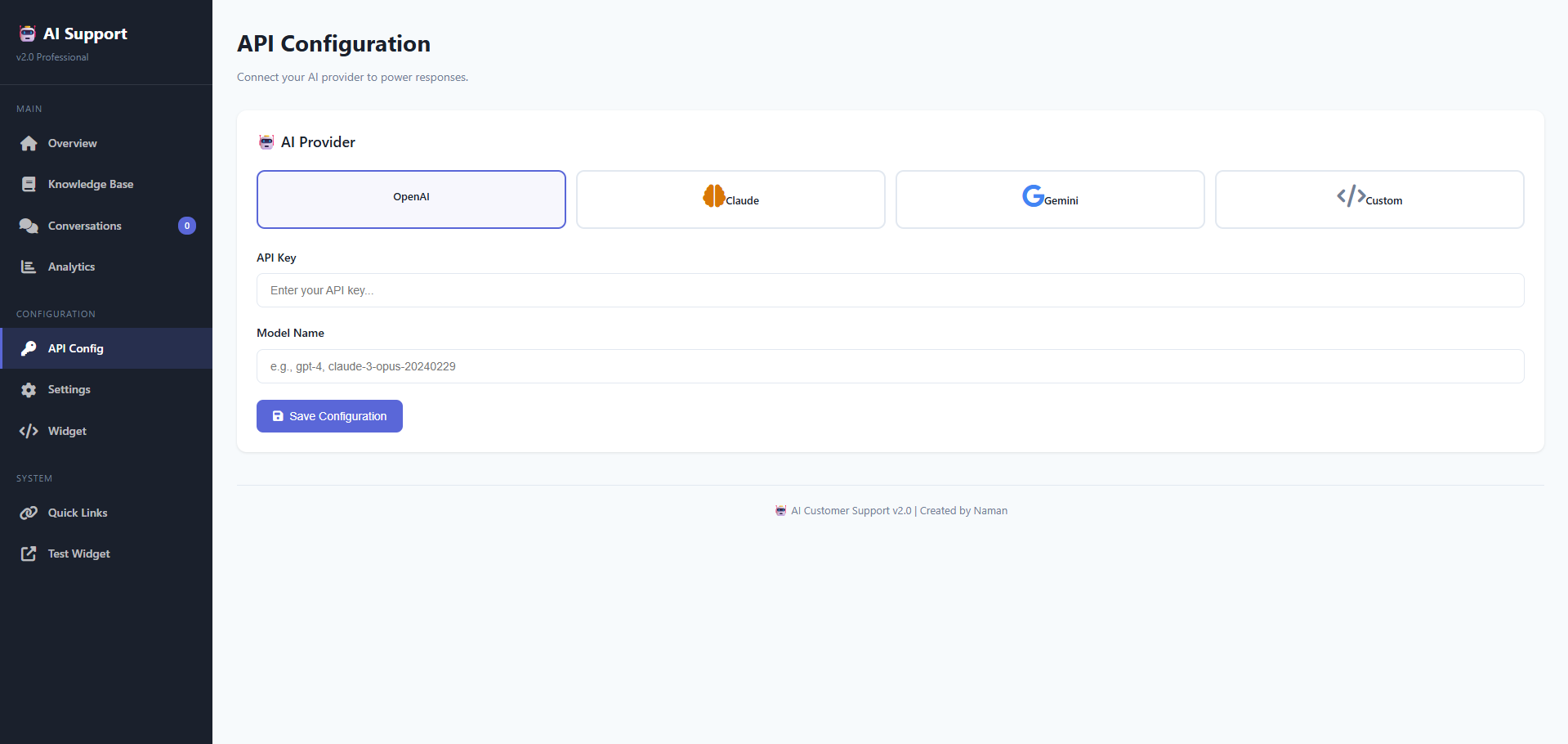Open the Analytics page

tap(106, 267)
